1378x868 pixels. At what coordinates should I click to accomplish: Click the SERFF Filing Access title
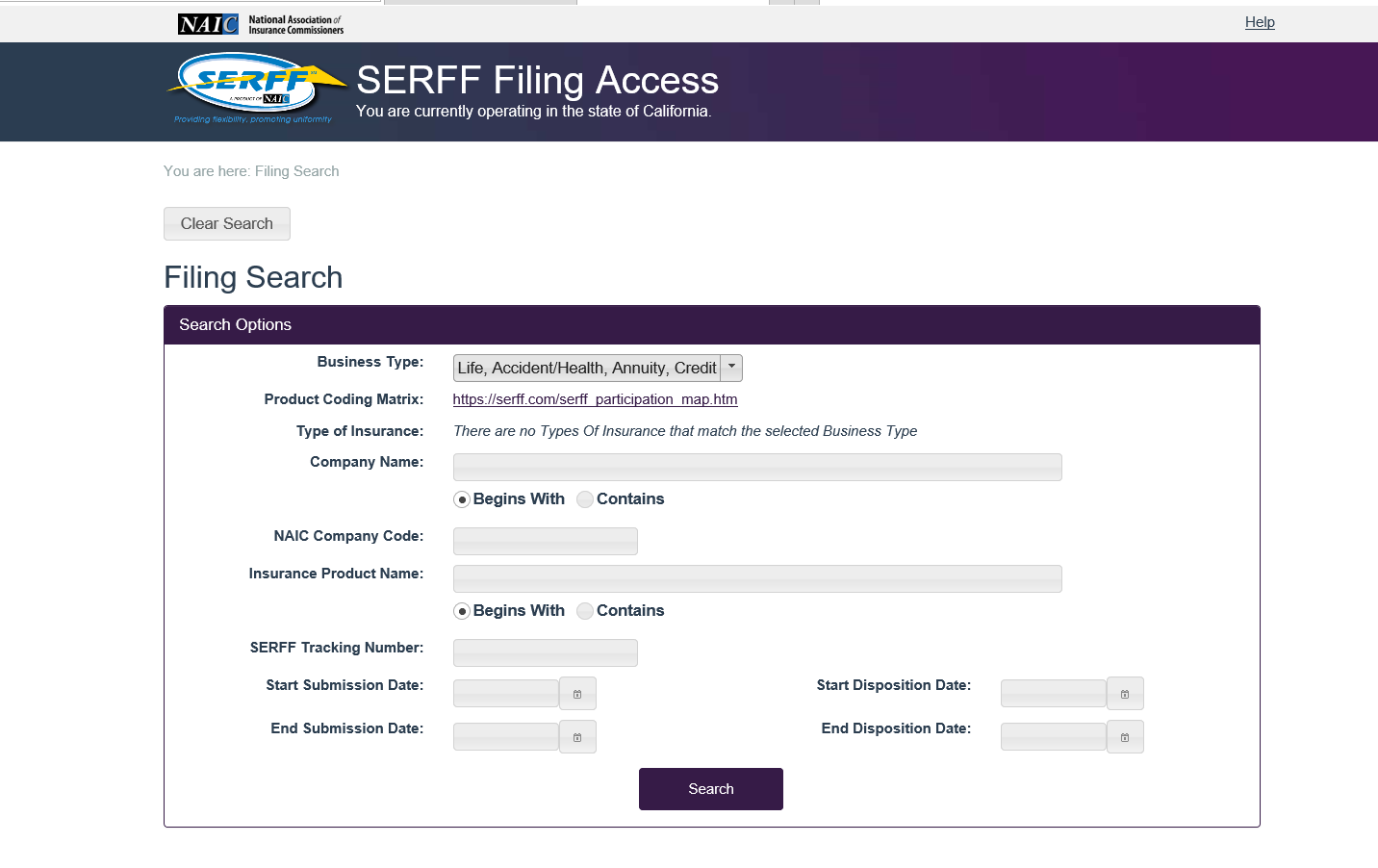click(538, 80)
